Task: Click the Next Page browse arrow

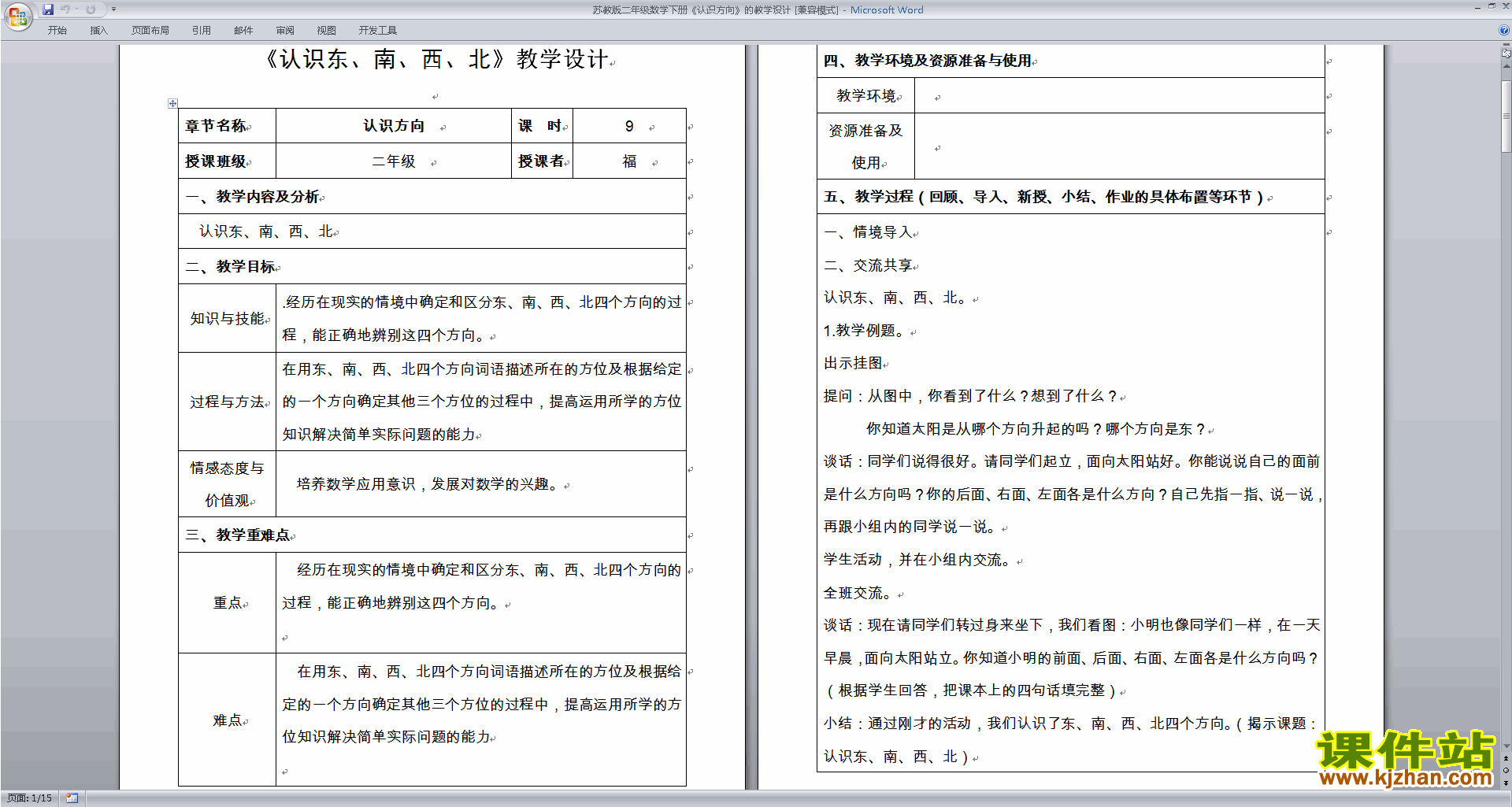Action: click(1506, 783)
